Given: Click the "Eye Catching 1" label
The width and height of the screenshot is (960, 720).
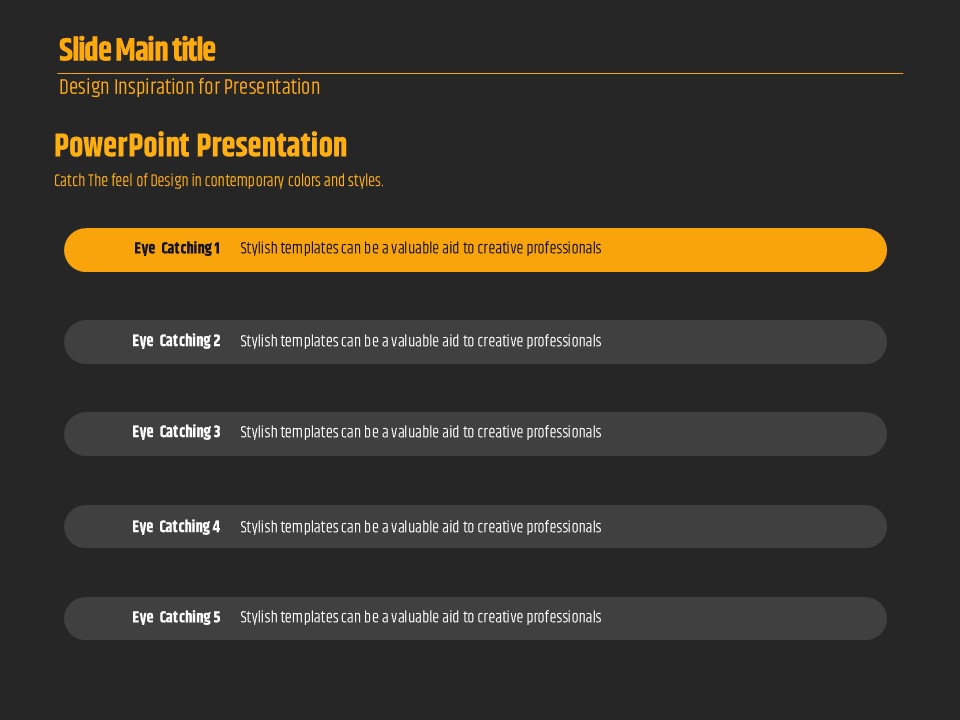Looking at the screenshot, I should (177, 249).
